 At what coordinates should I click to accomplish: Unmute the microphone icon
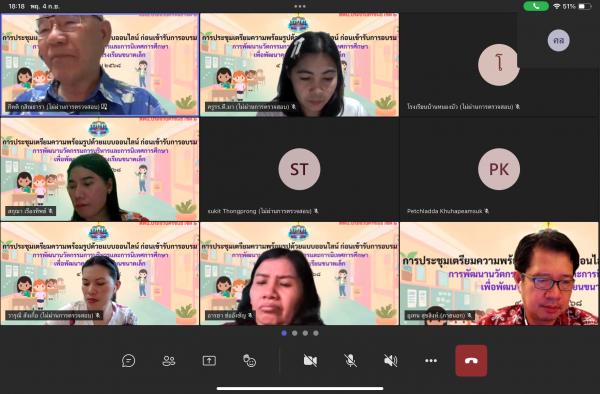351,360
